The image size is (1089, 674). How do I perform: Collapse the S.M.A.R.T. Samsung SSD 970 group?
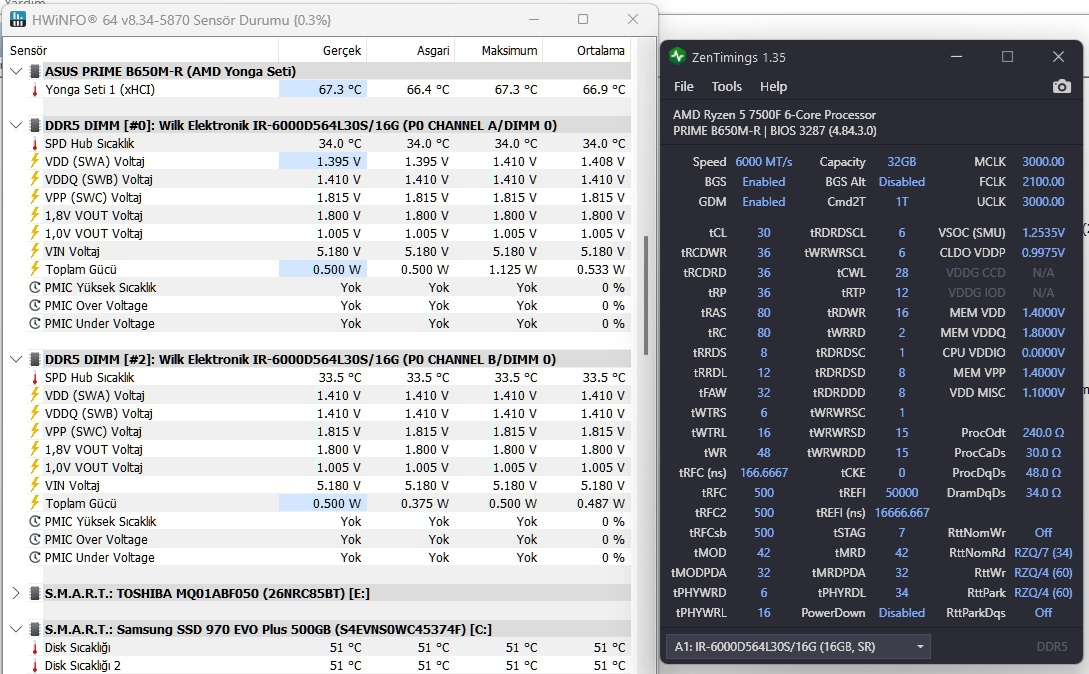pos(16,630)
